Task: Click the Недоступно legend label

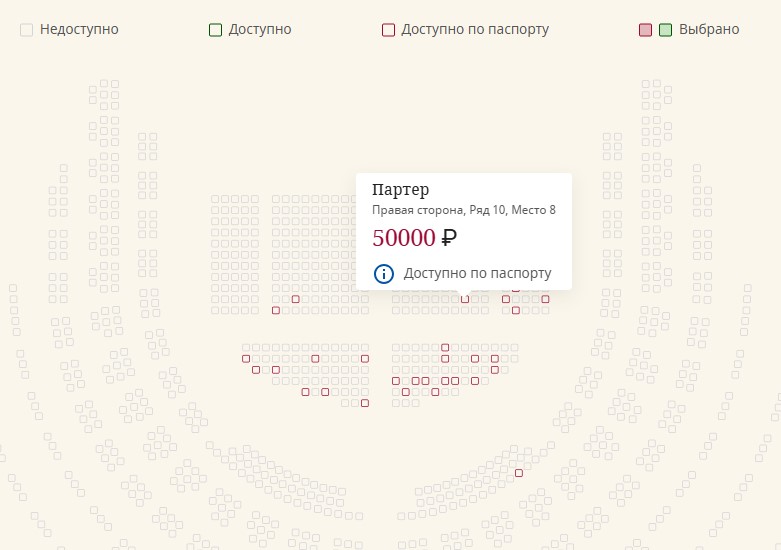Action: click(x=79, y=29)
